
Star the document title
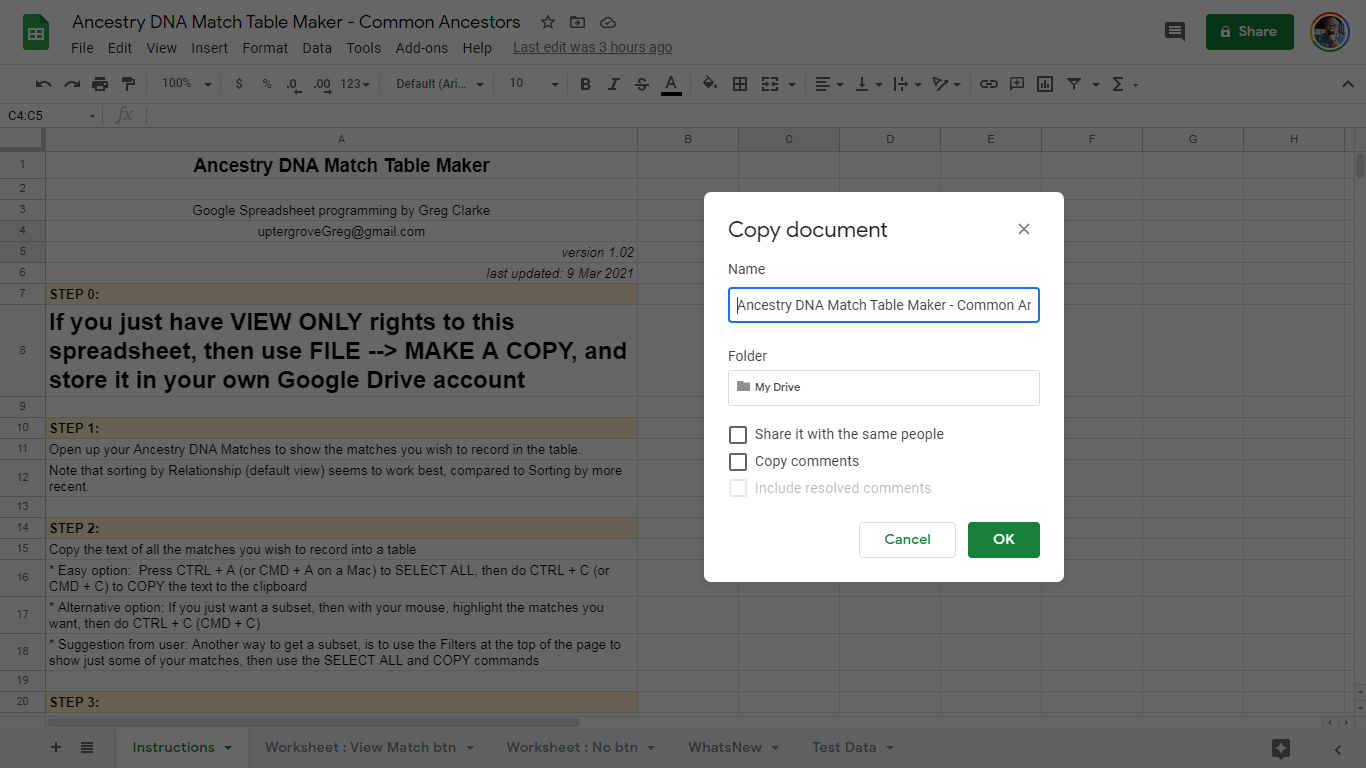coord(548,22)
